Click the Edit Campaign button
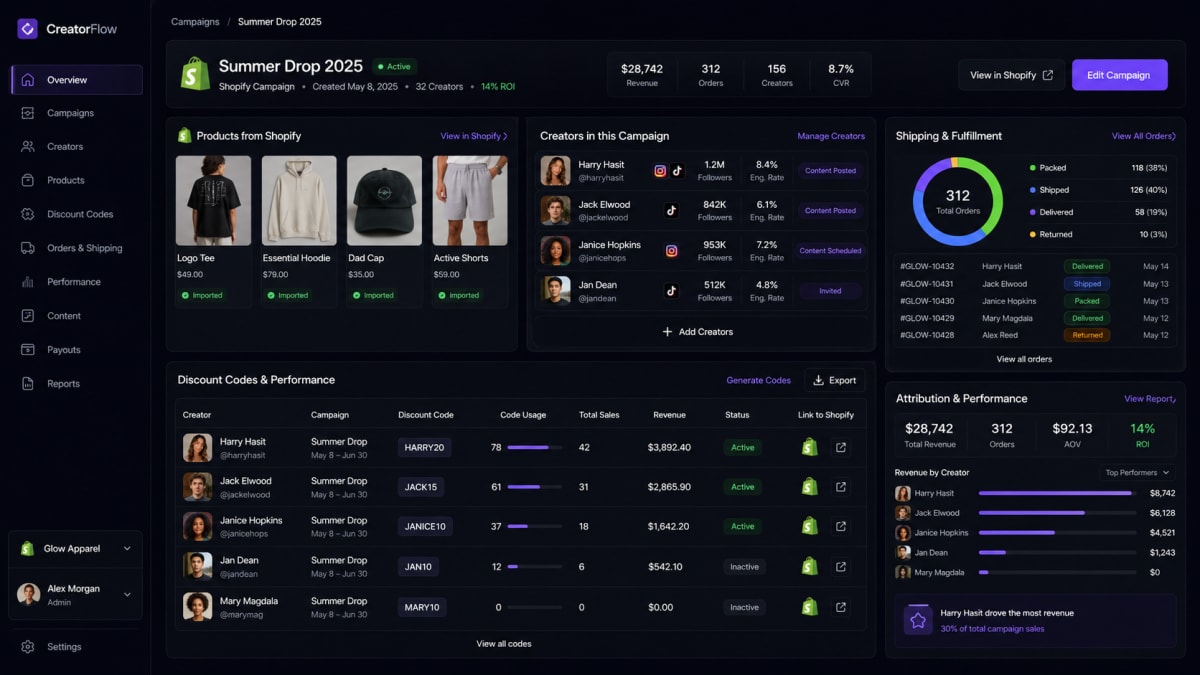Viewport: 1200px width, 675px height. point(1119,75)
